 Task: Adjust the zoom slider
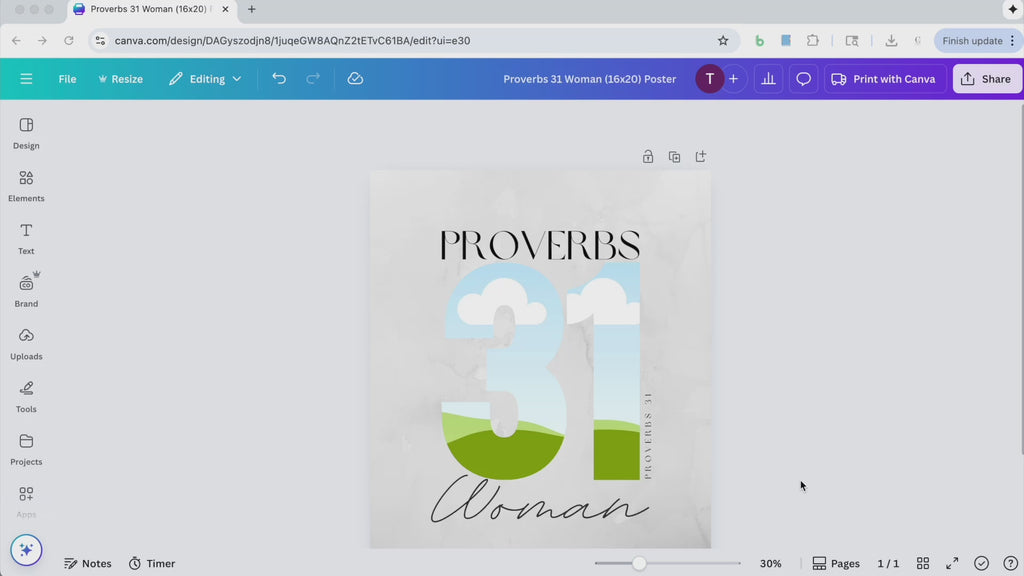(x=640, y=563)
